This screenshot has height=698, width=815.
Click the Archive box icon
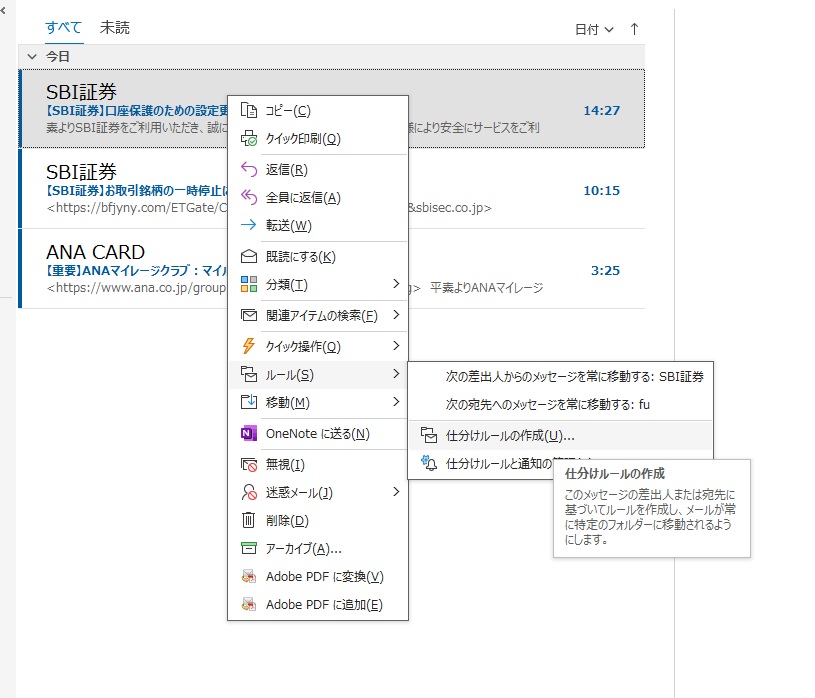tap(249, 548)
